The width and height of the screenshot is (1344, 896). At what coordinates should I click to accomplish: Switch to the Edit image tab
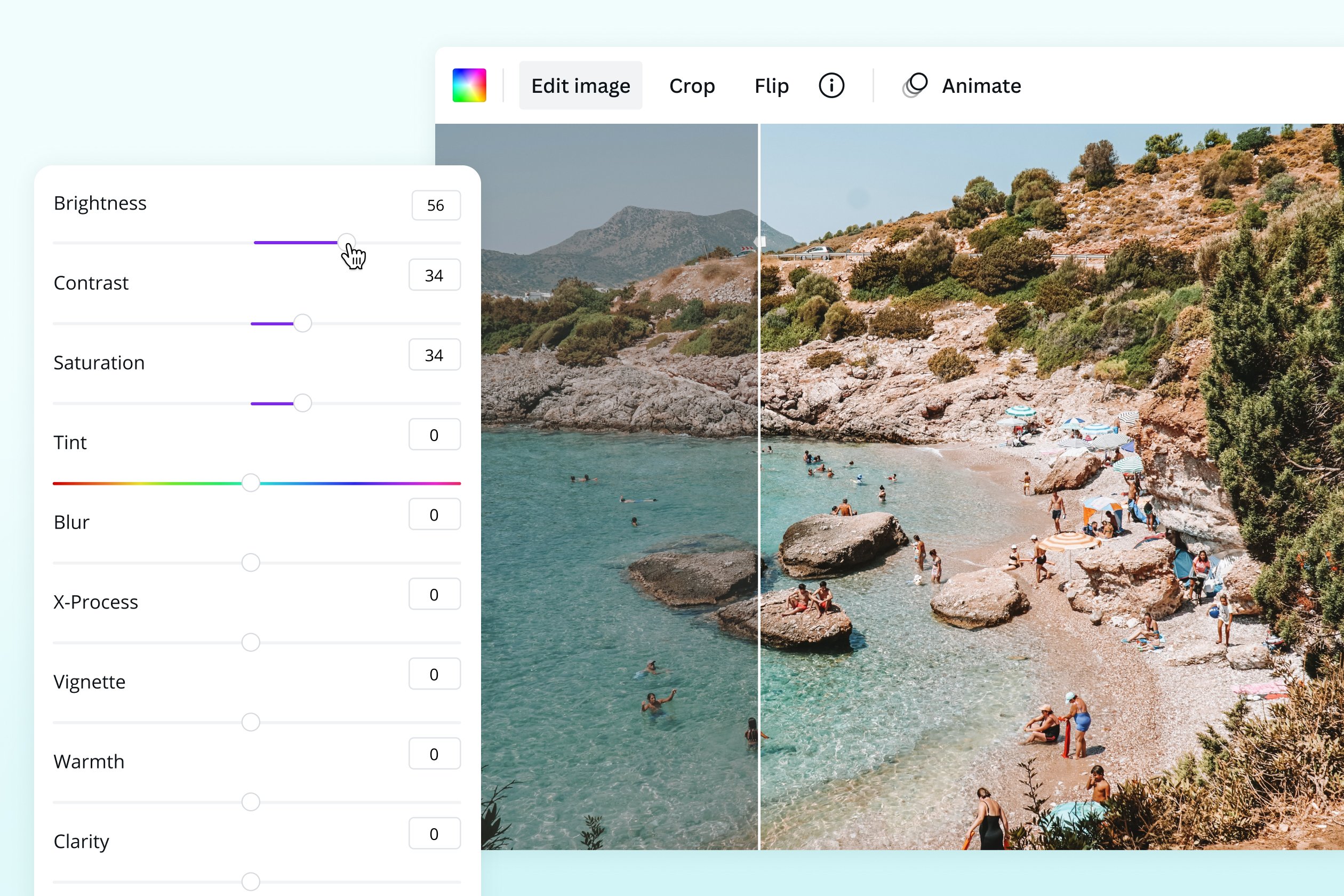click(580, 85)
